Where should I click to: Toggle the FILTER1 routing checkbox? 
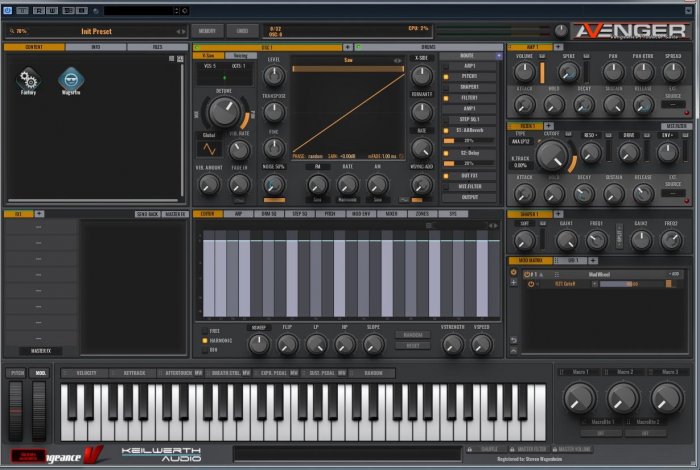(446, 98)
